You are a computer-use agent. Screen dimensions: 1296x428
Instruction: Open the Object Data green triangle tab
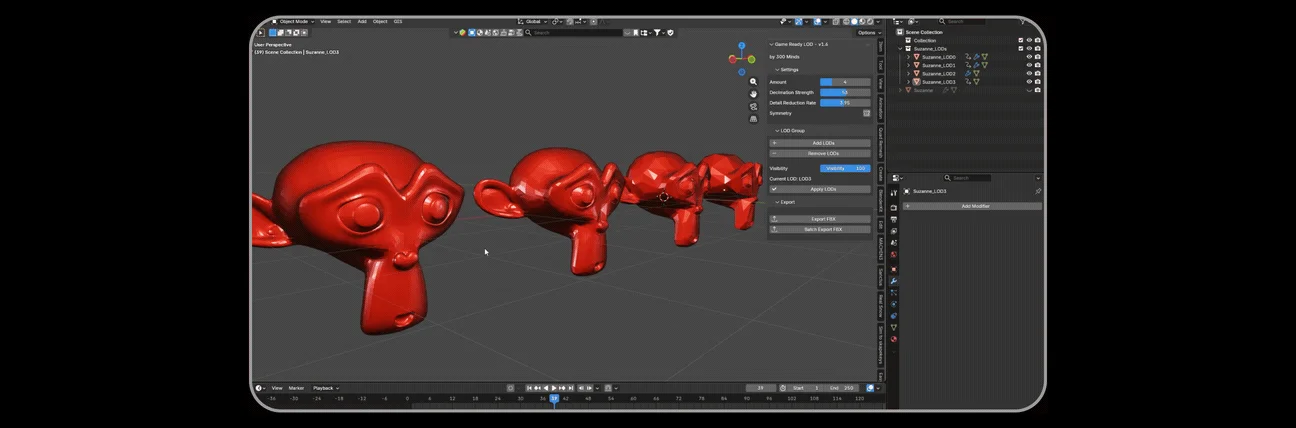[894, 327]
